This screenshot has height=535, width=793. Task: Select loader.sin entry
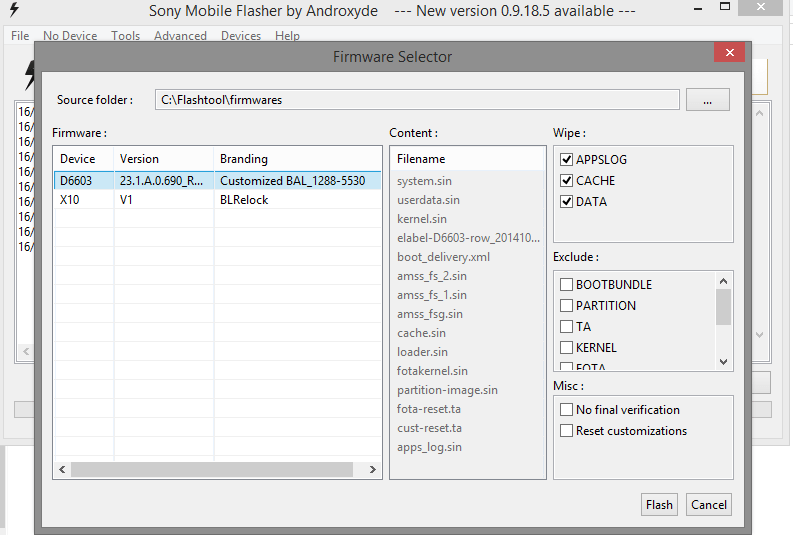(x=422, y=352)
